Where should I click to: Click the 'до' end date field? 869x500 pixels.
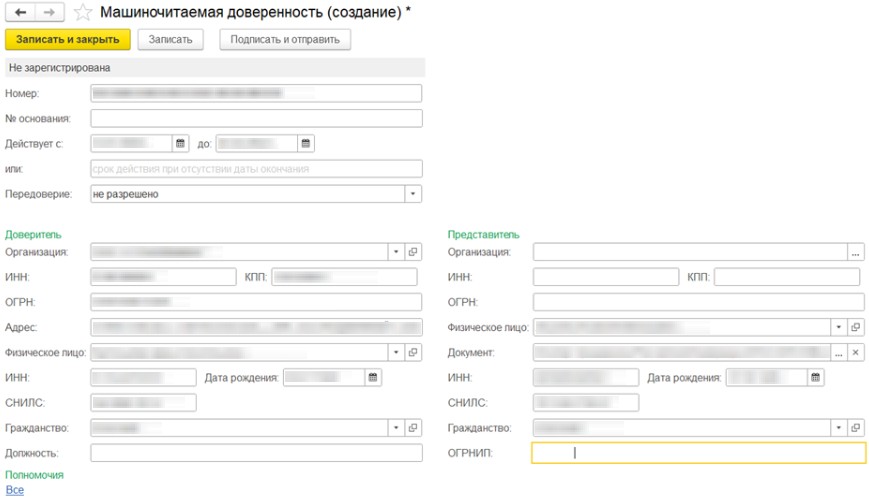click(x=257, y=144)
